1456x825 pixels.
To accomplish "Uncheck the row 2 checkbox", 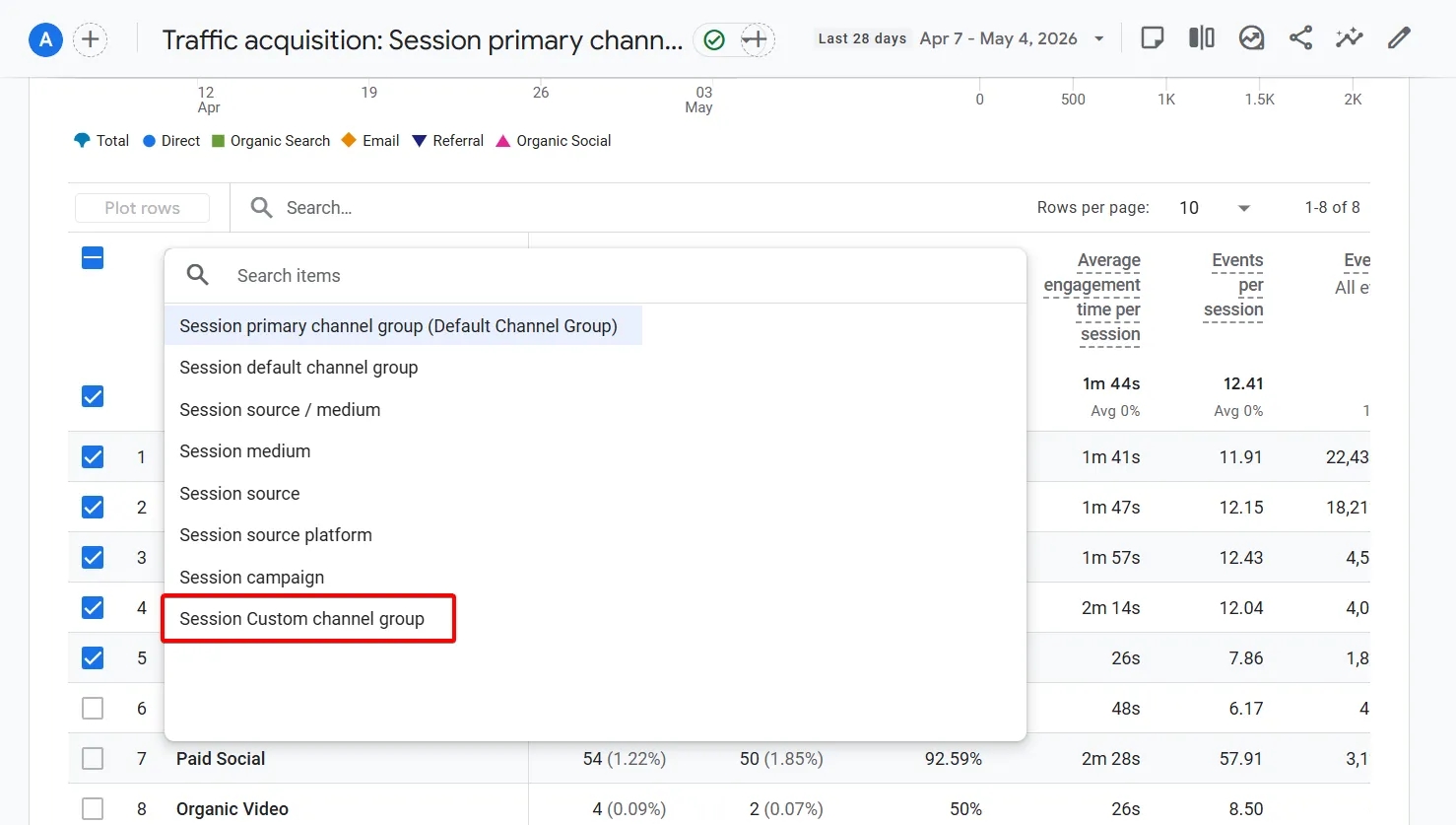I will tap(93, 507).
